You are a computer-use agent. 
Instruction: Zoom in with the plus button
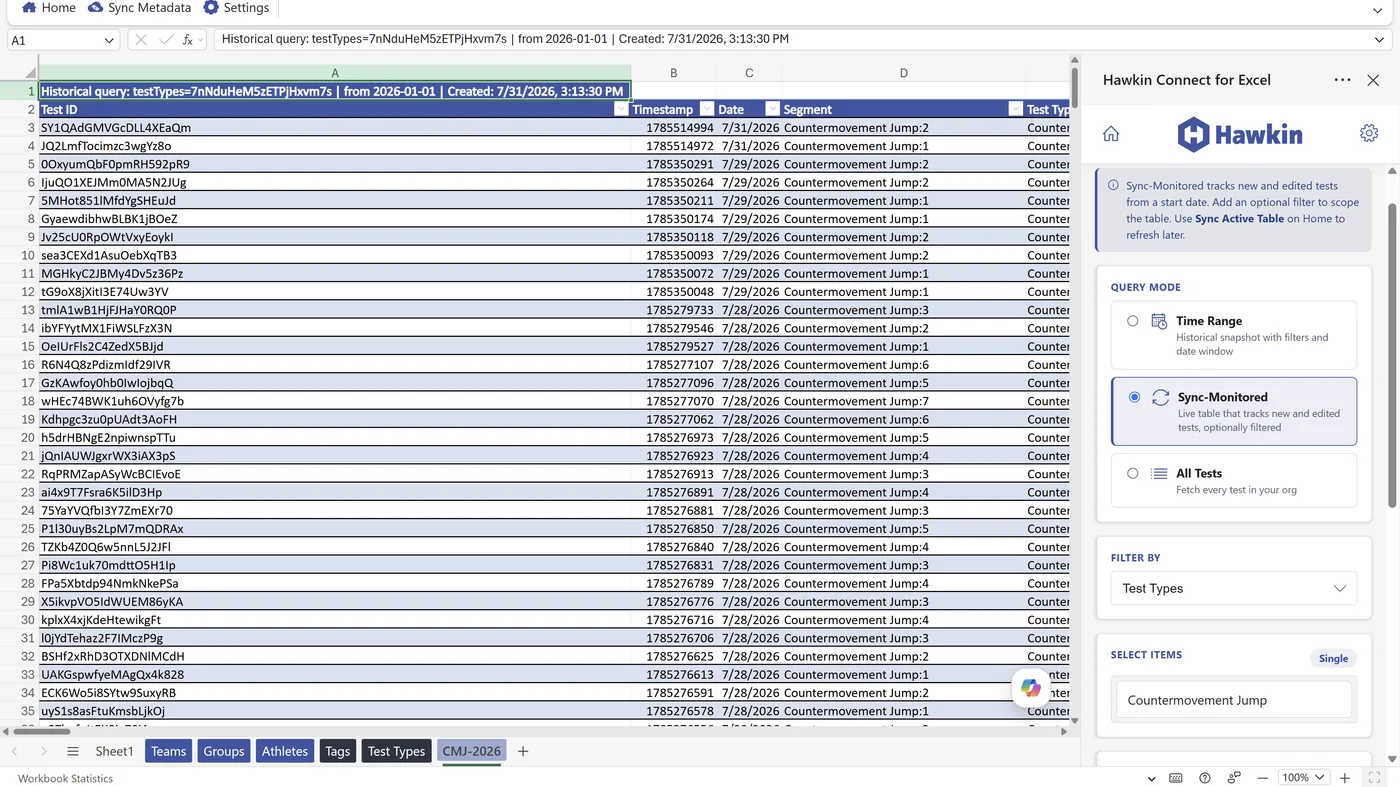[x=1345, y=778]
